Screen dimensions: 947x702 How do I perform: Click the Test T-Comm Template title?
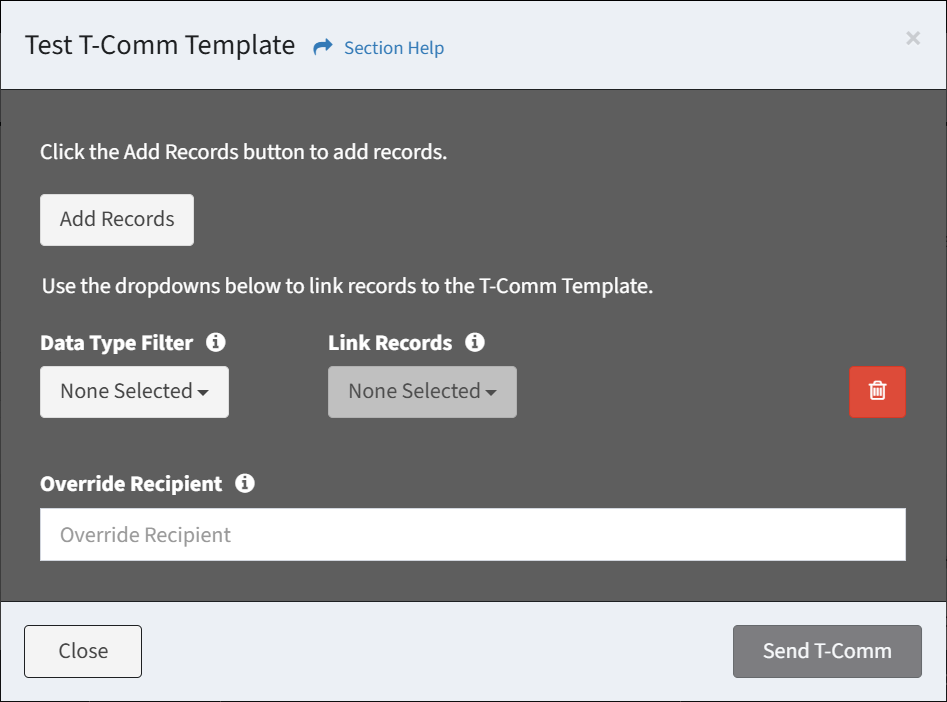coord(160,45)
